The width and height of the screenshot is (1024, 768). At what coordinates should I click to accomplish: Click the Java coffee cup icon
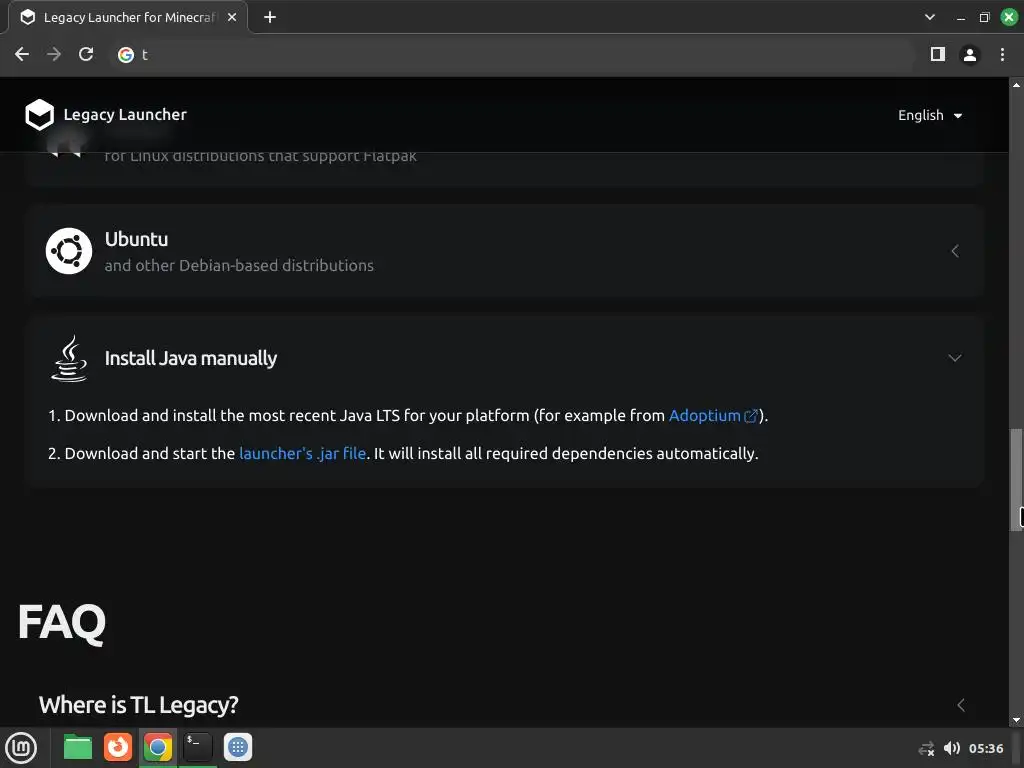click(x=69, y=359)
